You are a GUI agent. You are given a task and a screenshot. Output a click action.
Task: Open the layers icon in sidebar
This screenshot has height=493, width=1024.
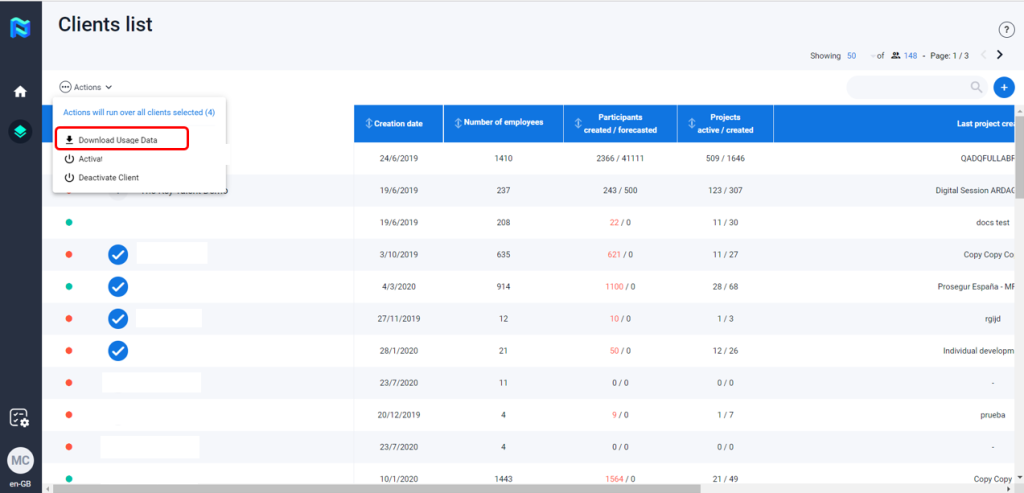(20, 131)
